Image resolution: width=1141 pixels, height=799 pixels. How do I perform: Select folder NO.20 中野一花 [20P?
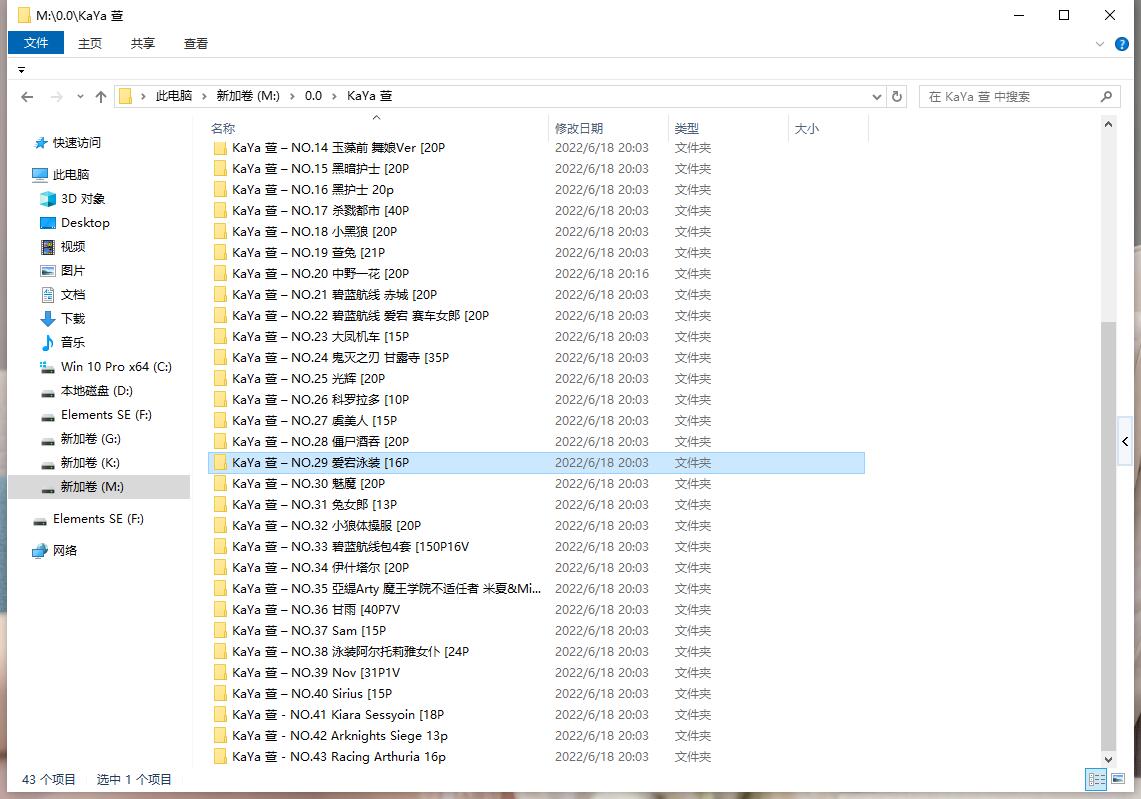[x=536, y=274]
